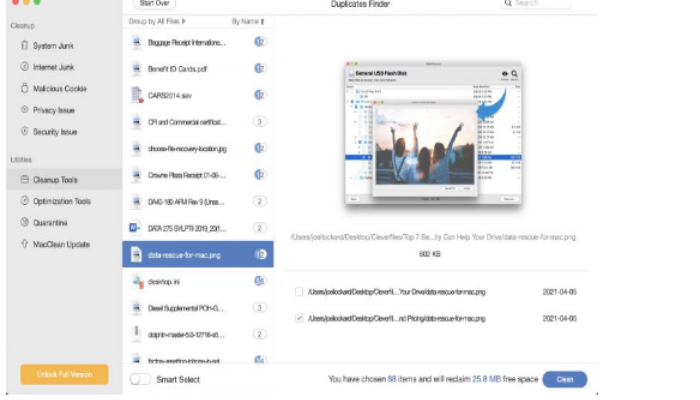Click count badge on DATA 275 SYL row

pyautogui.click(x=260, y=228)
